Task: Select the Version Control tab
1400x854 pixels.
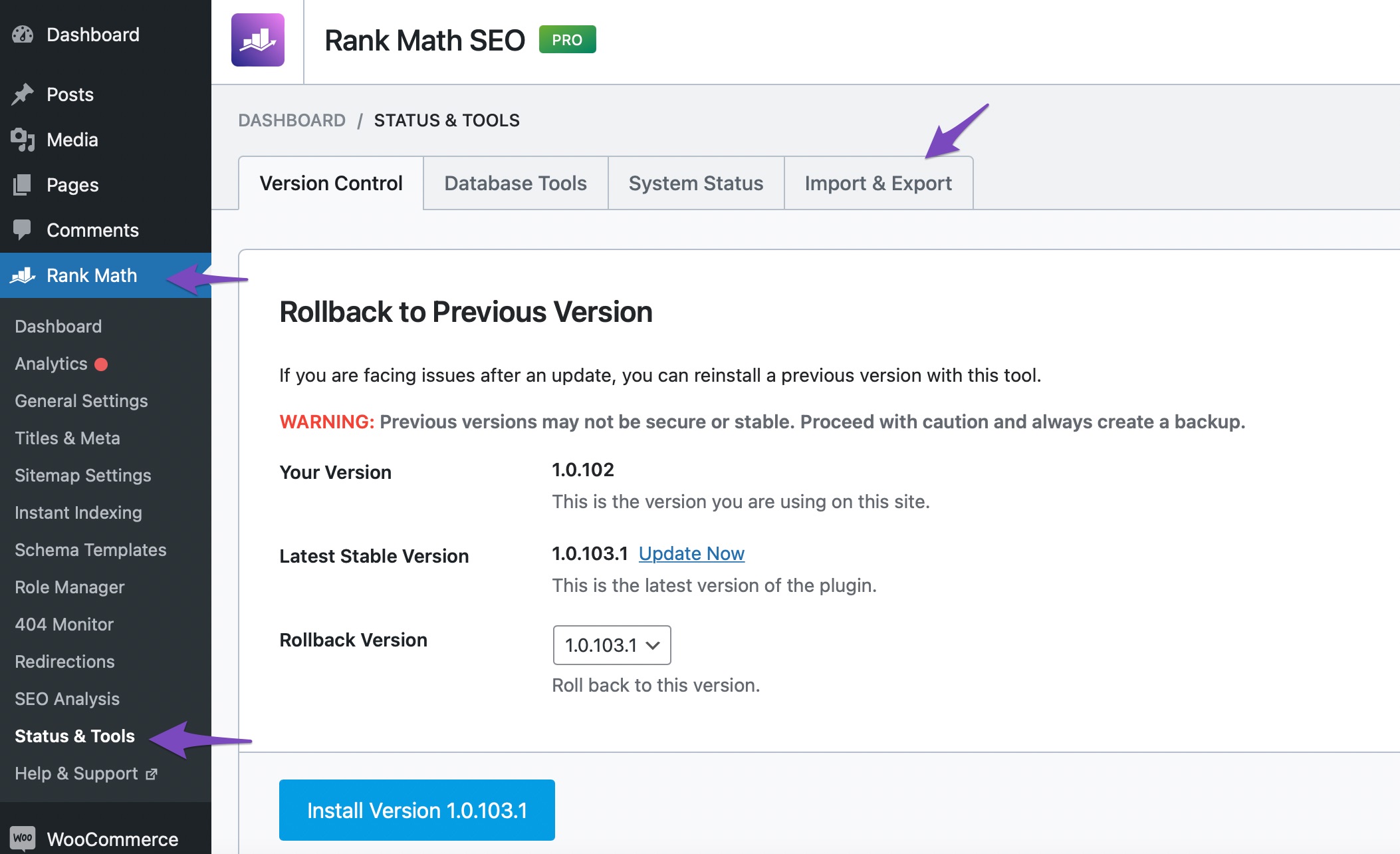Action: (331, 182)
